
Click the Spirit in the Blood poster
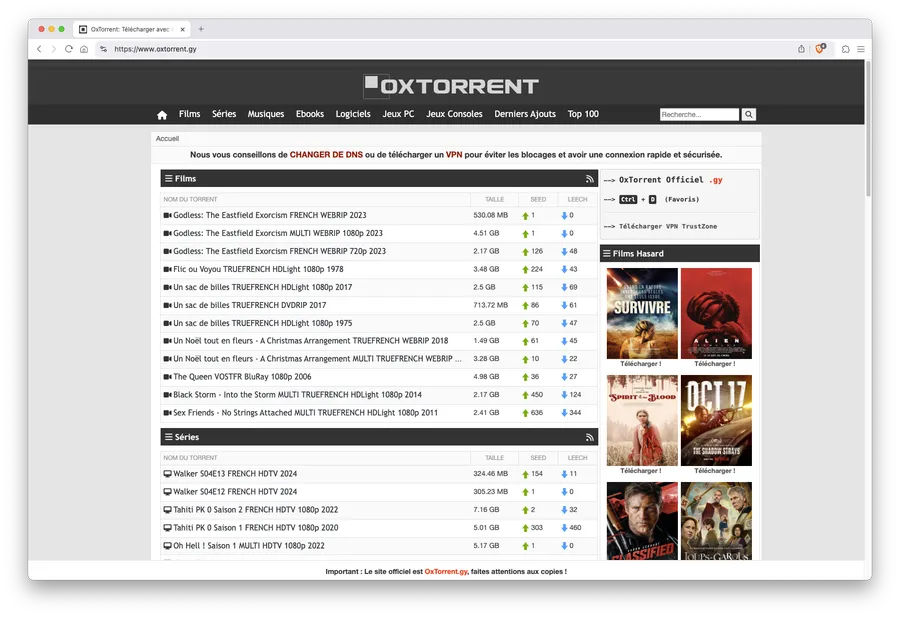[x=642, y=420]
